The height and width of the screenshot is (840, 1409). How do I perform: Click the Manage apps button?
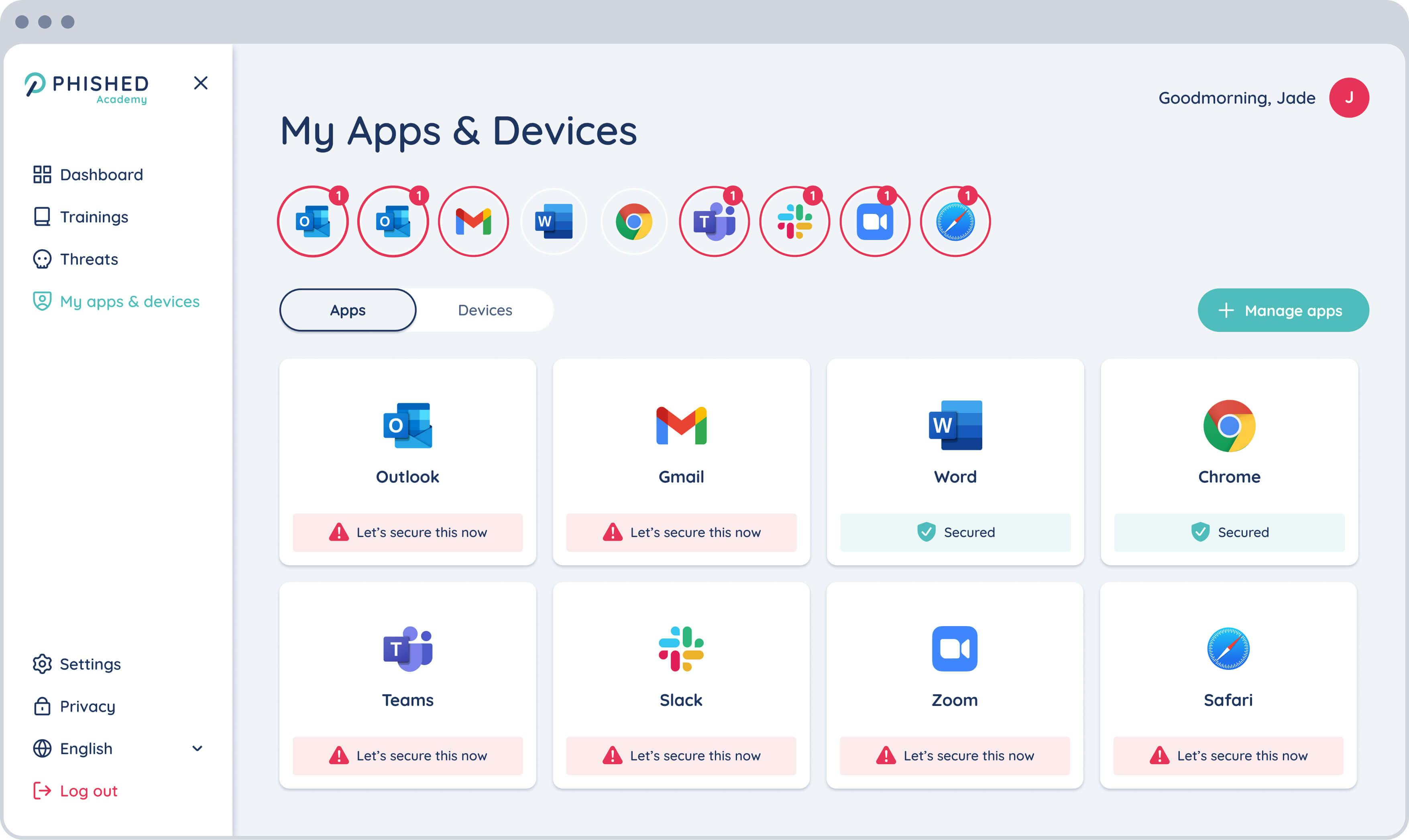[x=1283, y=310]
